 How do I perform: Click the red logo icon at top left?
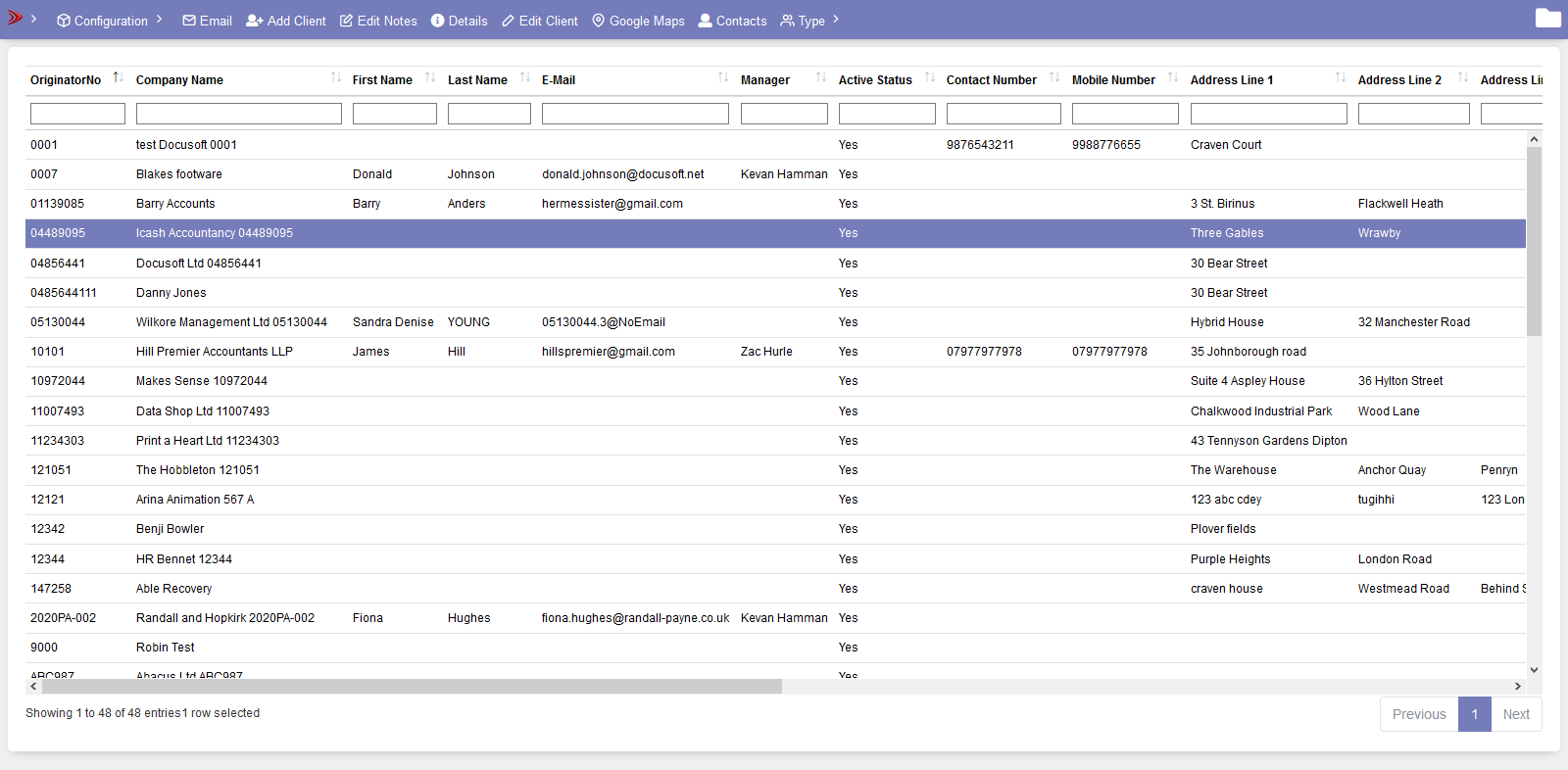point(15,18)
